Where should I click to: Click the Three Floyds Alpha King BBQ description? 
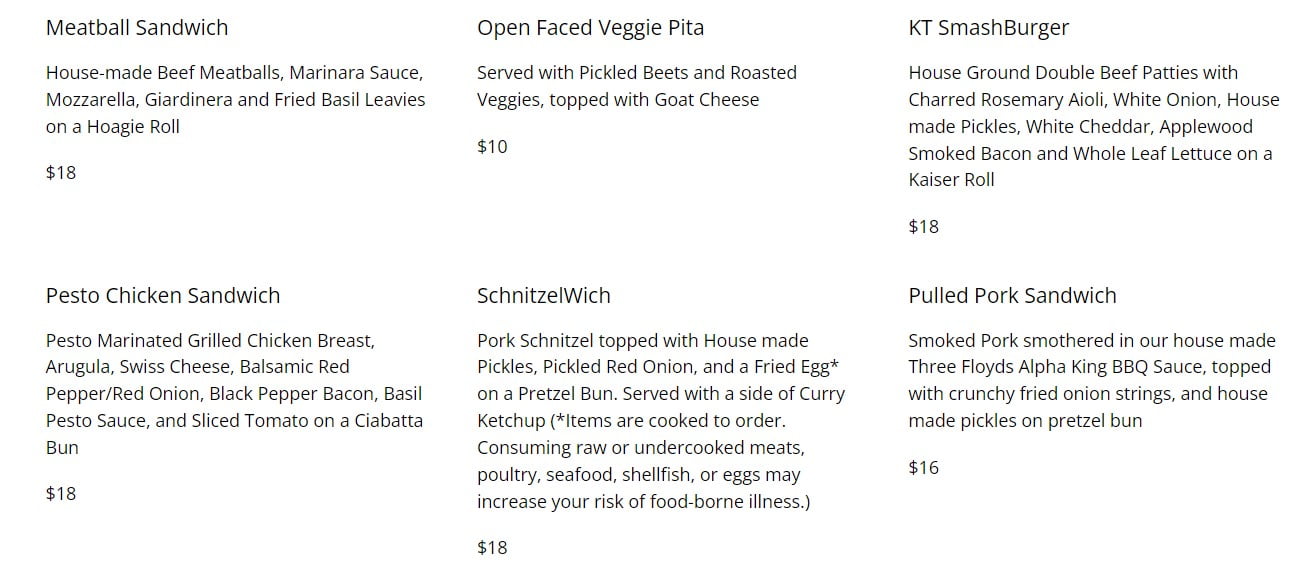(x=1090, y=381)
